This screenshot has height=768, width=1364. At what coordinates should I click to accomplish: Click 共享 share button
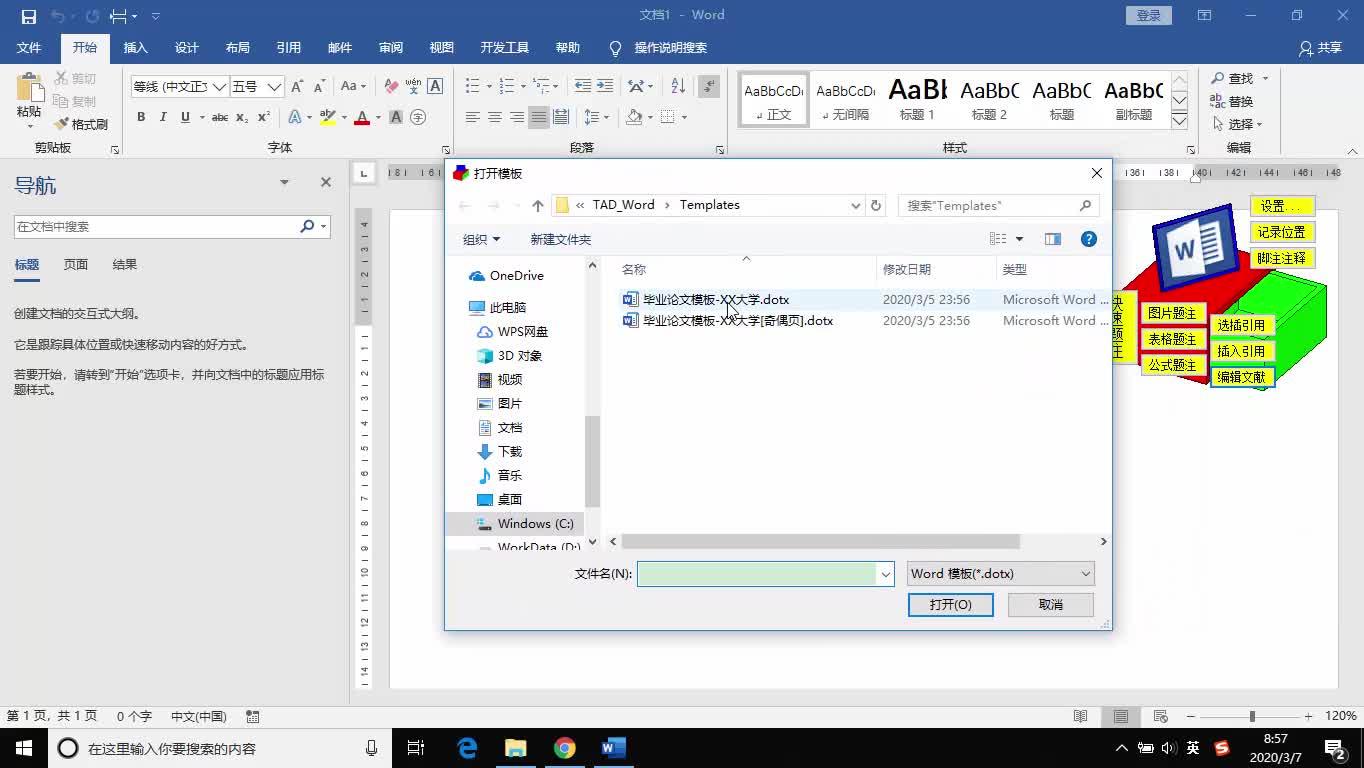click(1320, 47)
